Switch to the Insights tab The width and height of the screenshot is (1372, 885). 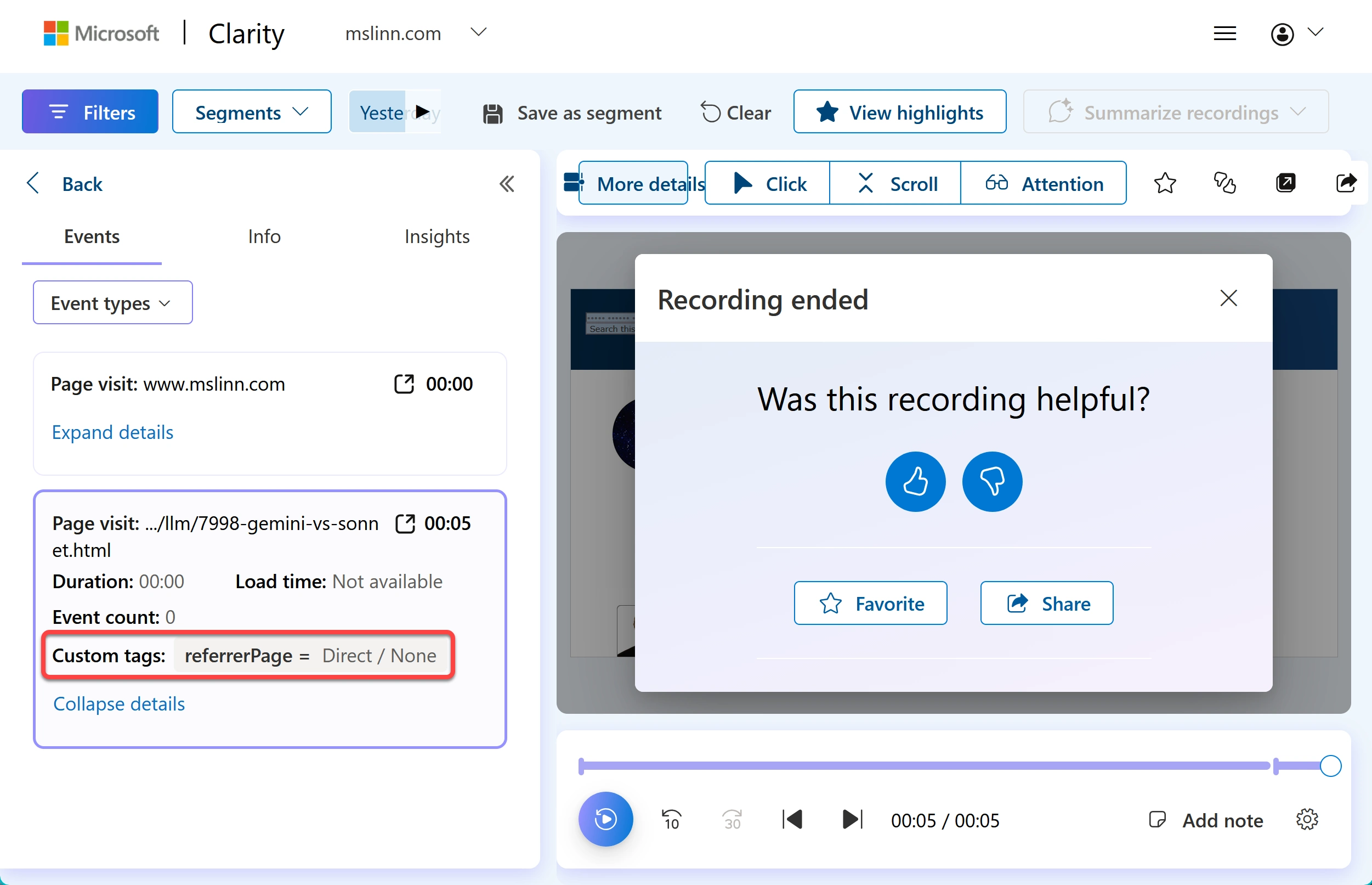[x=436, y=237]
